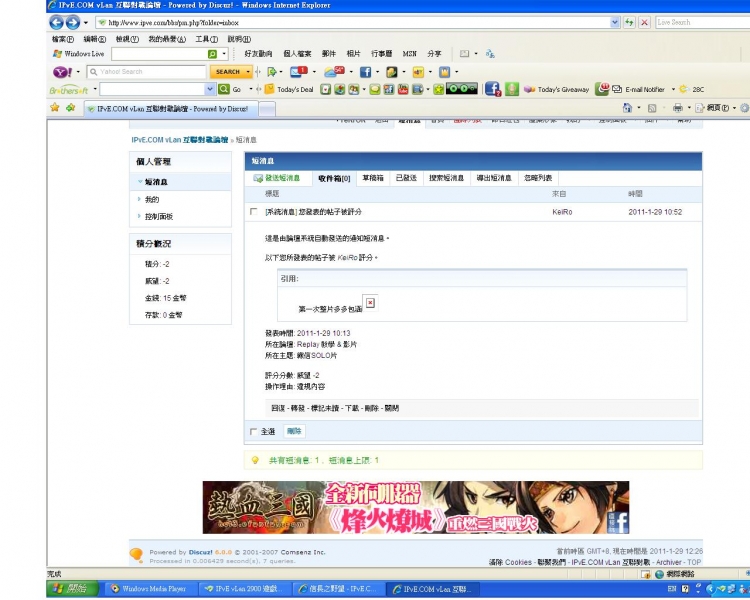
Task: Click the browser Back arrow button
Action: (x=57, y=22)
